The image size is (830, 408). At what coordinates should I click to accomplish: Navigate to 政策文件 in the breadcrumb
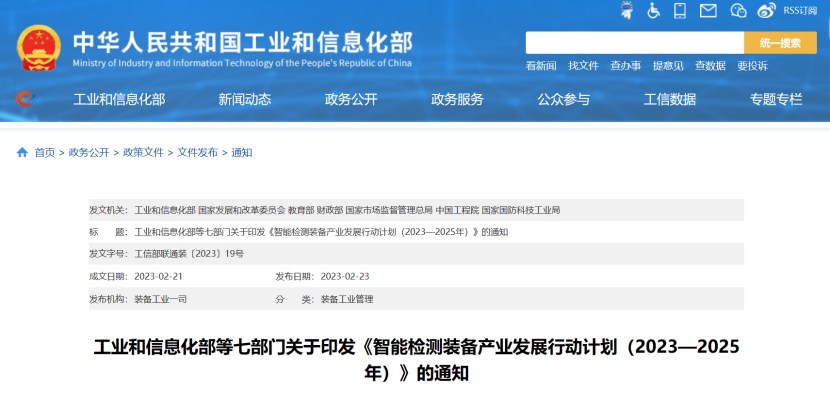click(x=143, y=153)
